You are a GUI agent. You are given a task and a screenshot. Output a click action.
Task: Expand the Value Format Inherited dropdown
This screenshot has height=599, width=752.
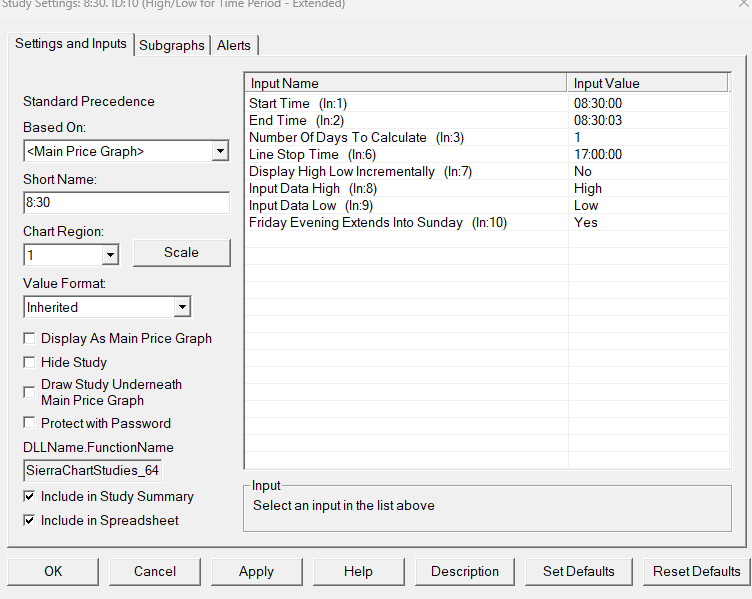tap(182, 307)
